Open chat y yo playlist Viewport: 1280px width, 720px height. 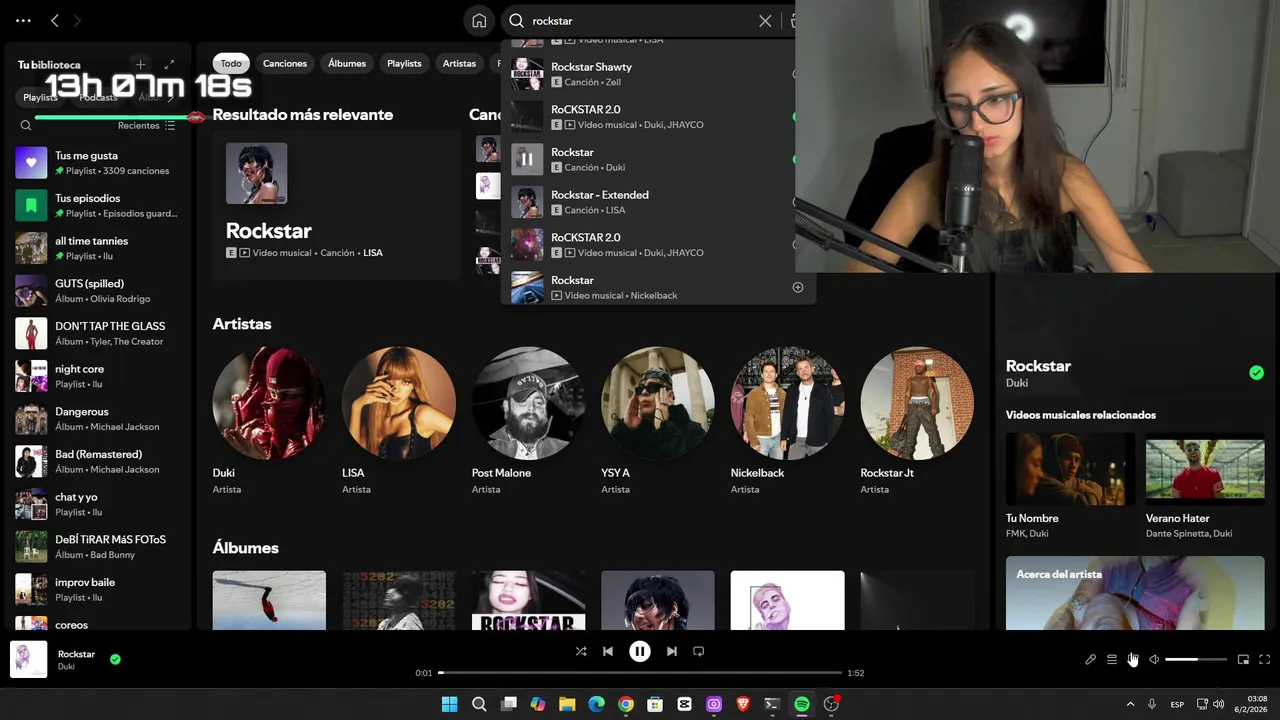(98, 504)
